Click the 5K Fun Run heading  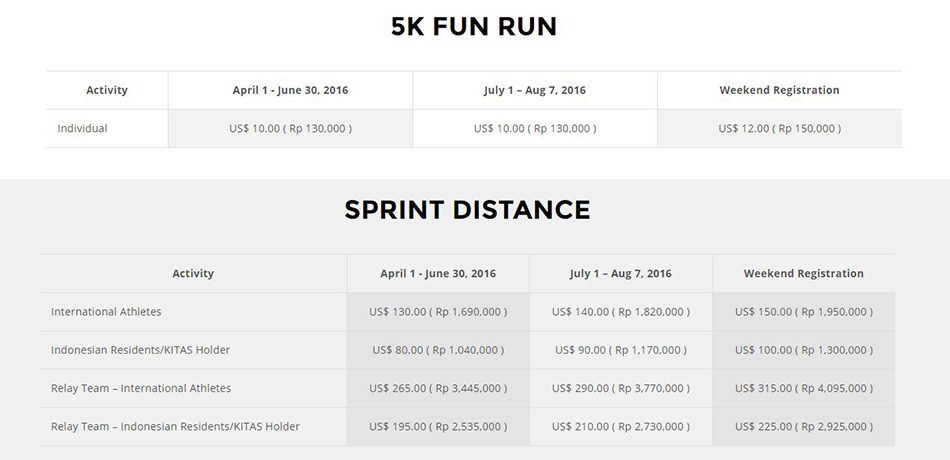[474, 27]
